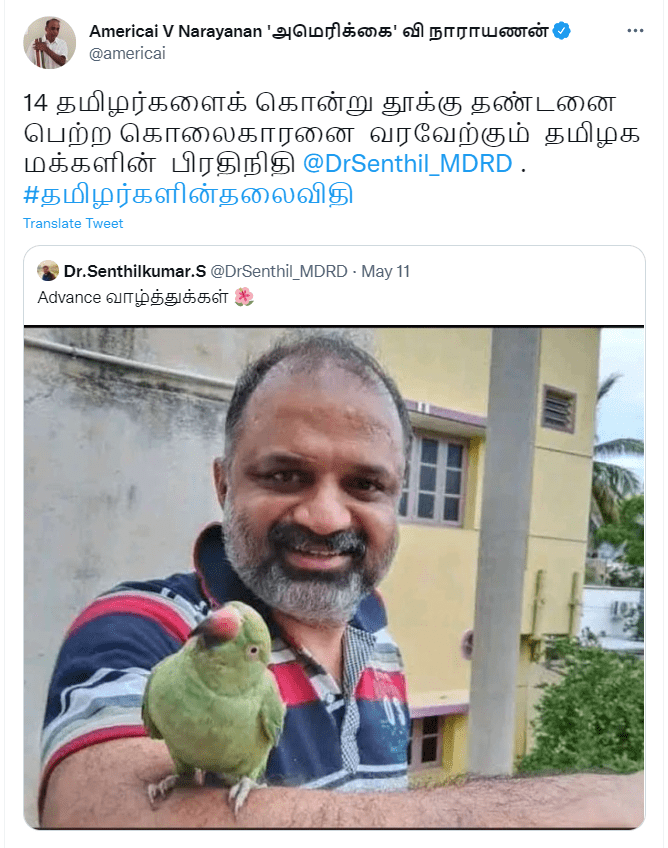Open the Dr.Senthilkumar.S name in quoted tweet
This screenshot has width=668, height=848.
coord(135,271)
